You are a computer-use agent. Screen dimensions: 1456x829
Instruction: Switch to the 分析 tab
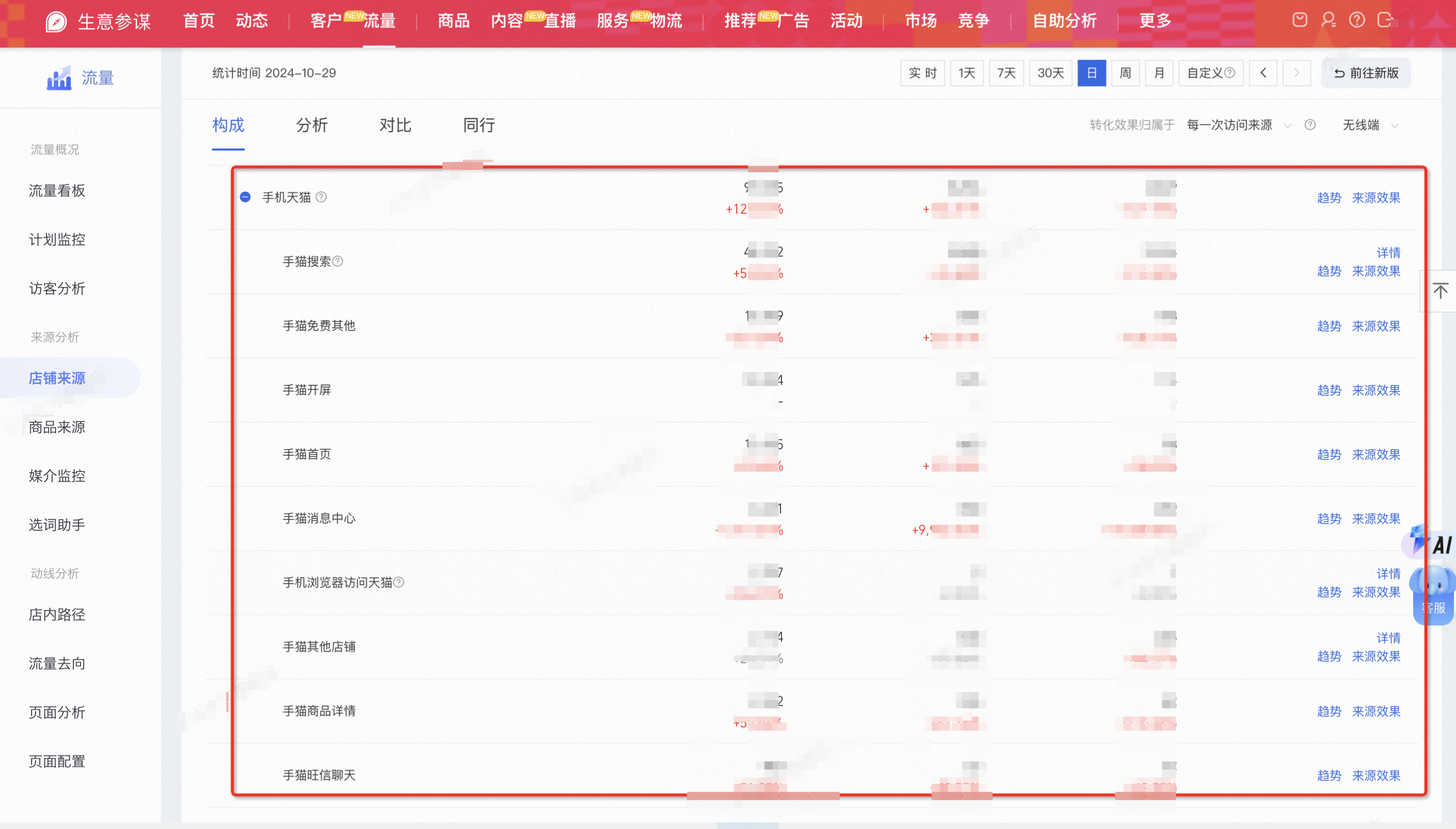click(312, 125)
